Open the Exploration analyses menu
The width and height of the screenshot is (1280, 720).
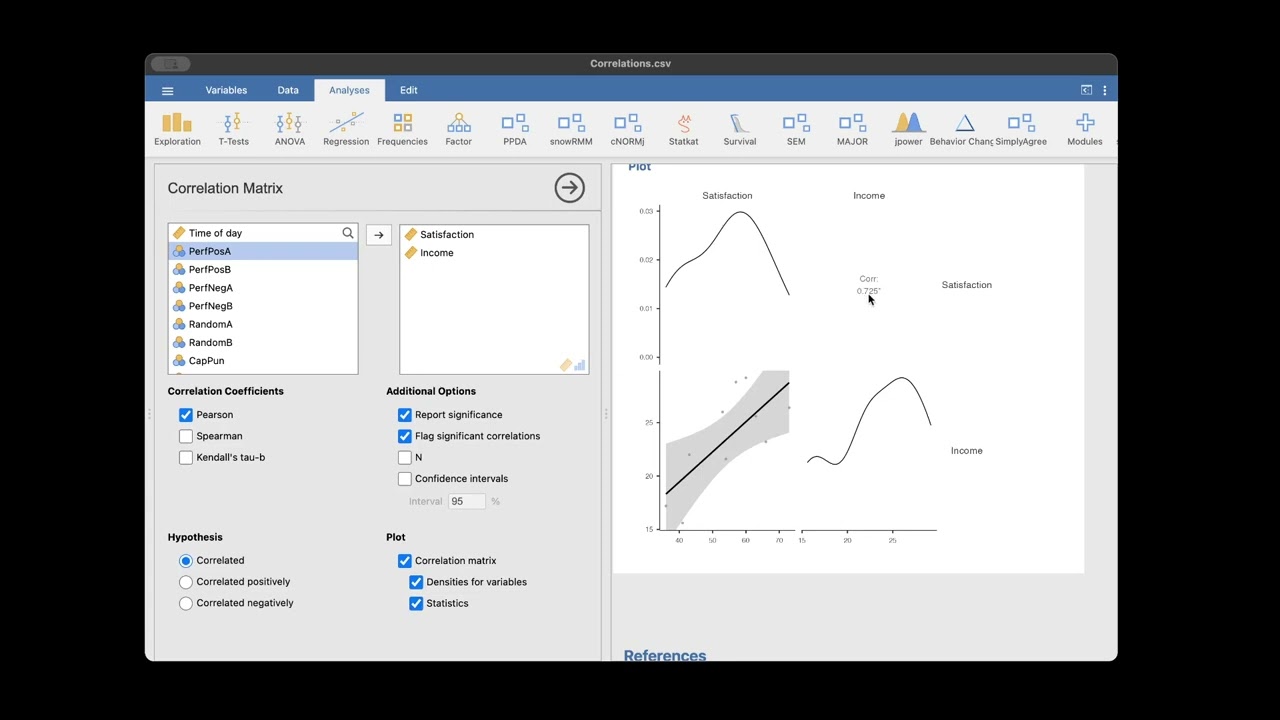pyautogui.click(x=177, y=129)
